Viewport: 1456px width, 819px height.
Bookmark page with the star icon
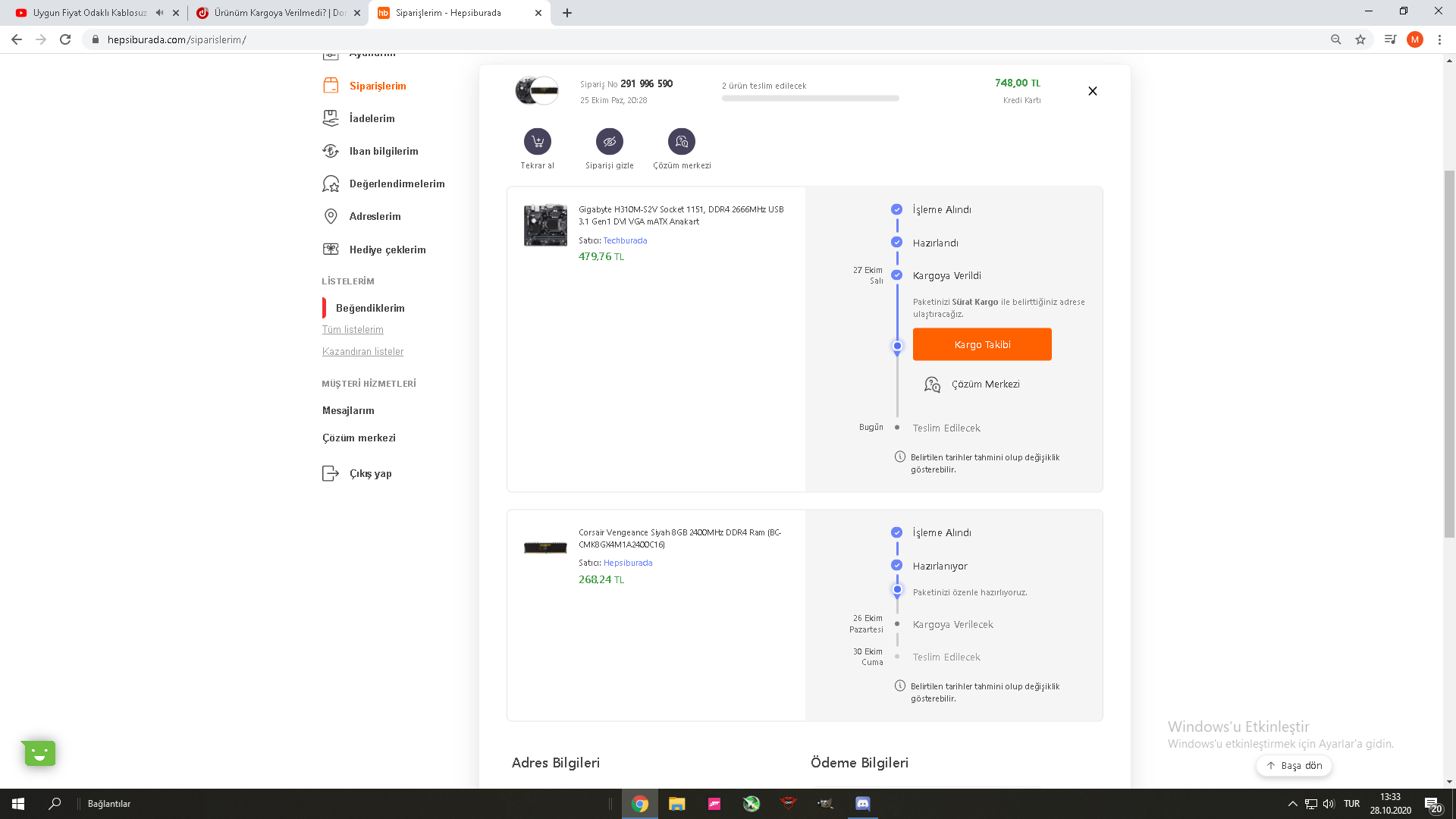[1360, 39]
